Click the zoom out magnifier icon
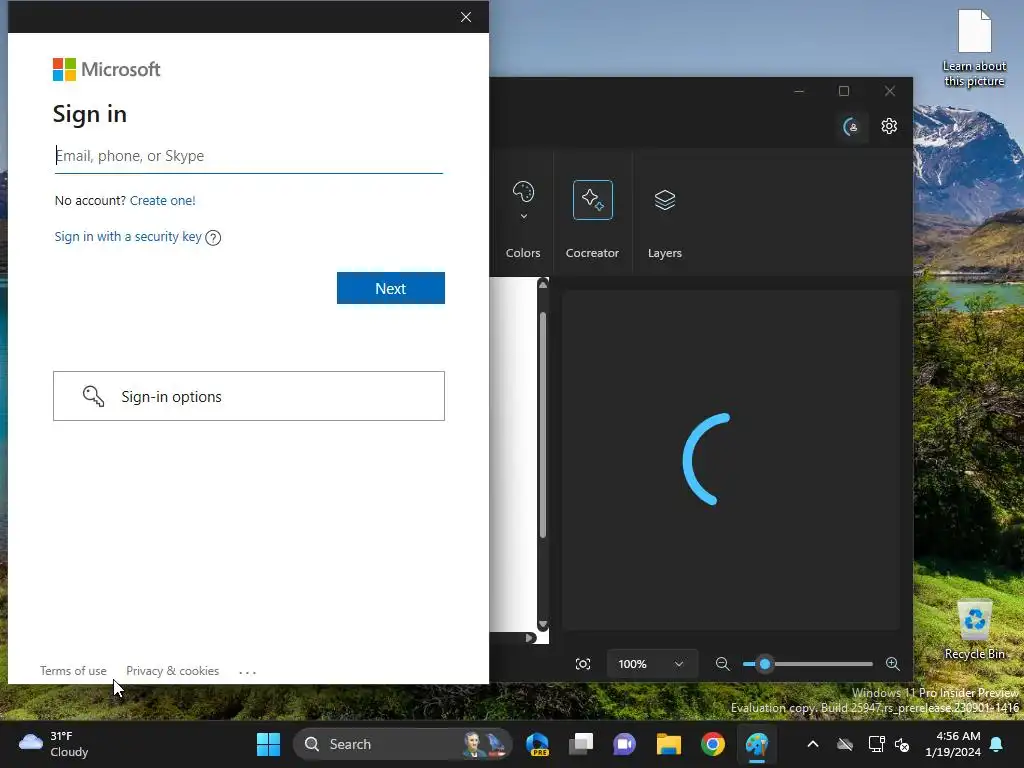This screenshot has height=768, width=1024. tap(722, 664)
